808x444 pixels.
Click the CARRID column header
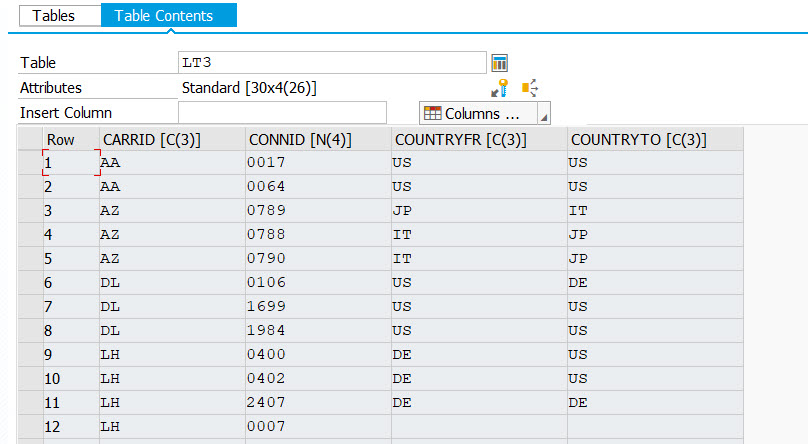tap(171, 140)
